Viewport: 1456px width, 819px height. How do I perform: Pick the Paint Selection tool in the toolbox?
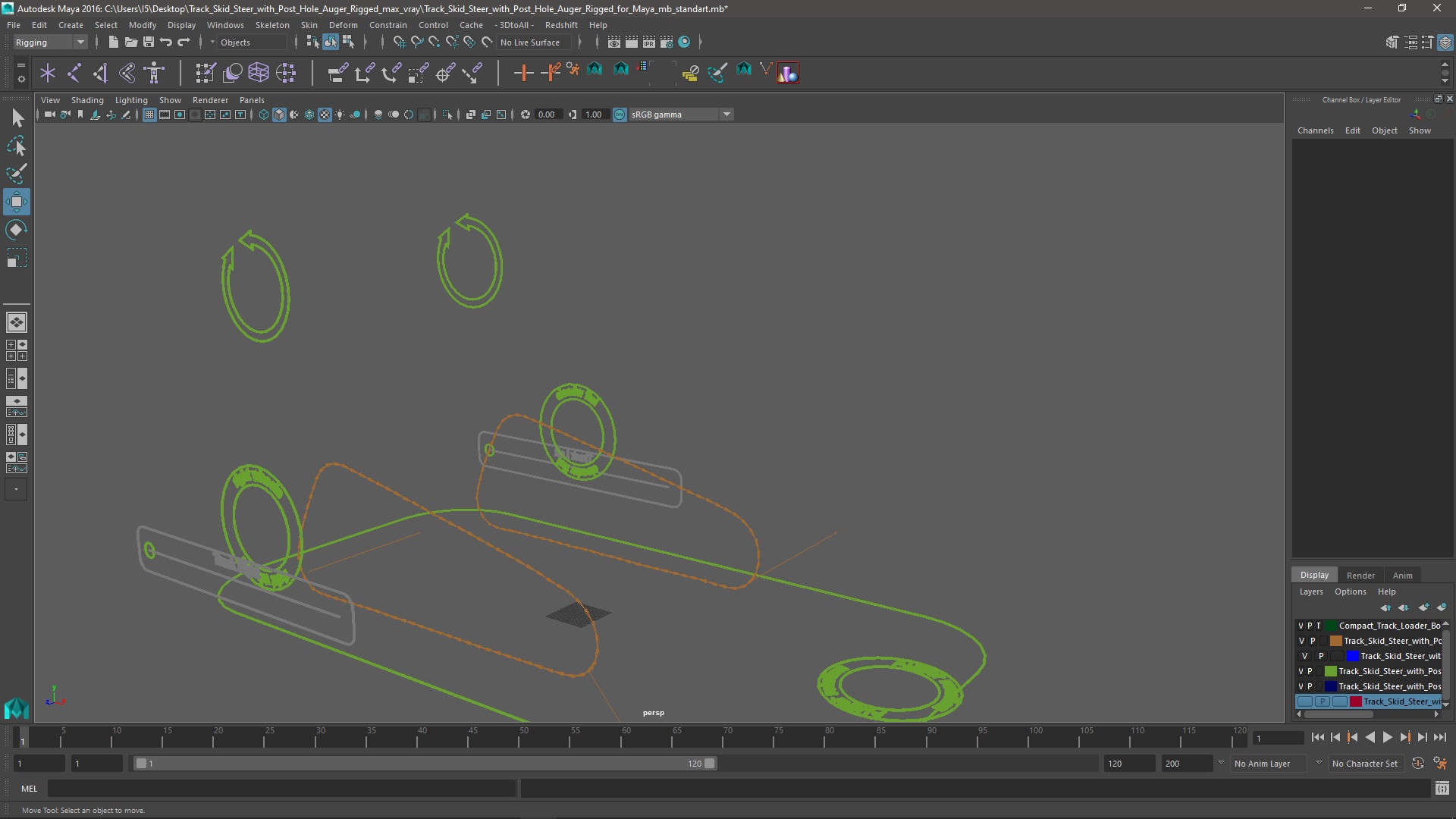(17, 174)
